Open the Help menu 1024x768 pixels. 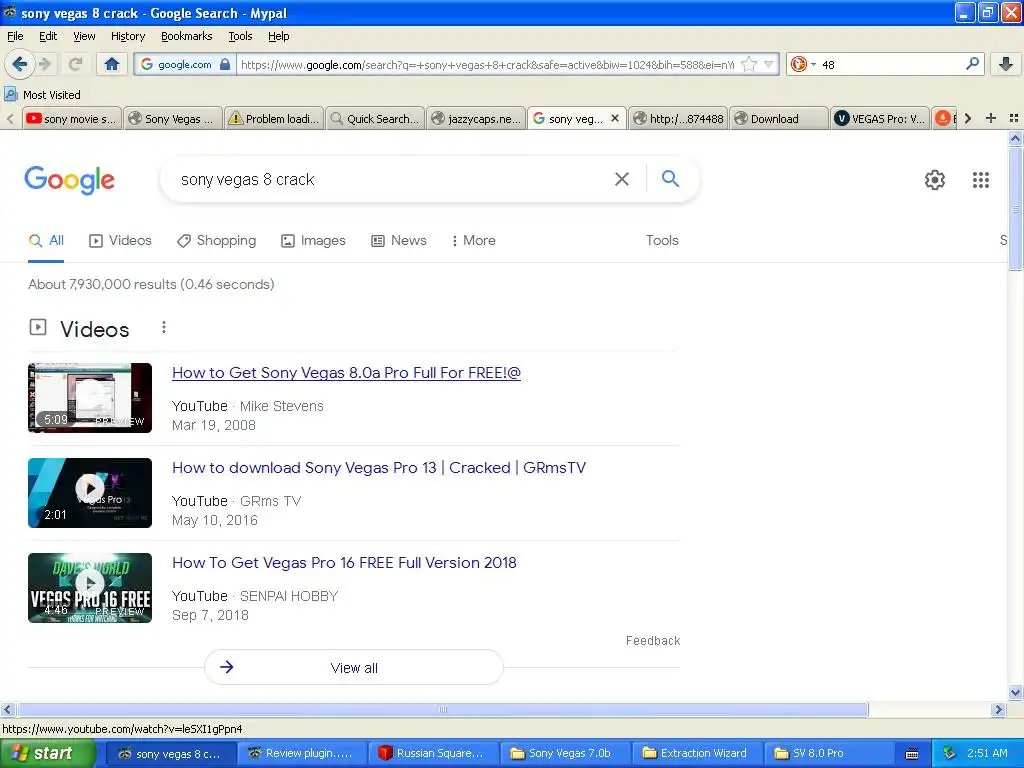[x=278, y=36]
